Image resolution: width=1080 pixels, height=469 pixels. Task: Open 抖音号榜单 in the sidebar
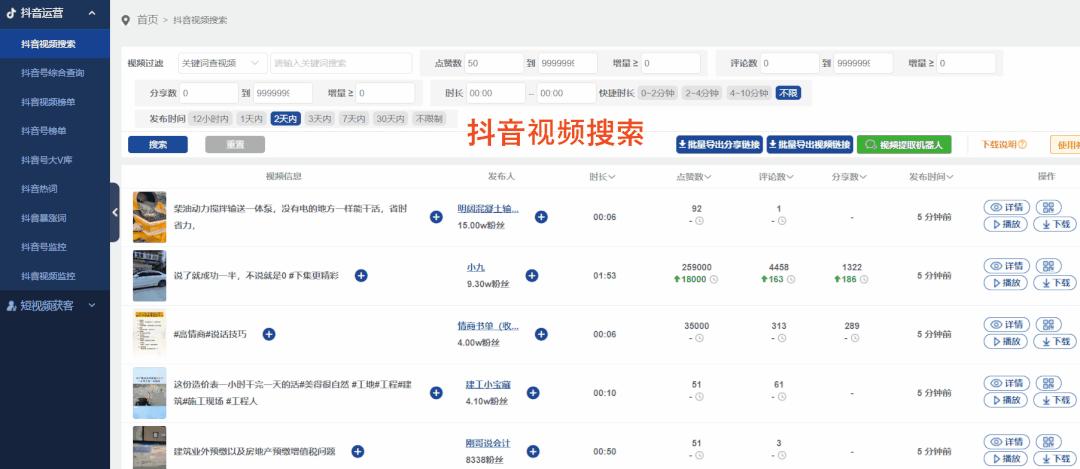43,131
